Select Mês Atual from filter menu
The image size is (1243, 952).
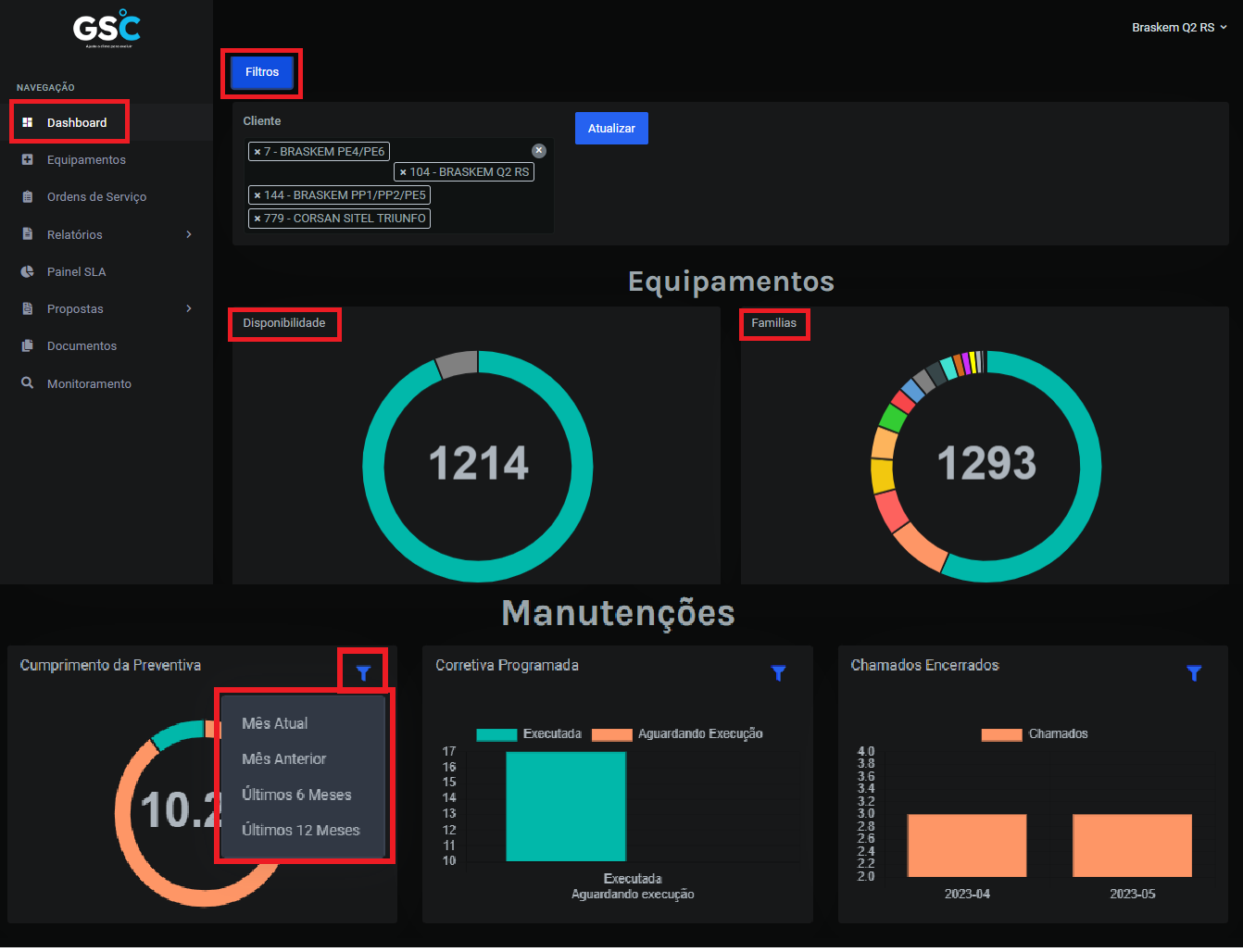click(x=303, y=723)
